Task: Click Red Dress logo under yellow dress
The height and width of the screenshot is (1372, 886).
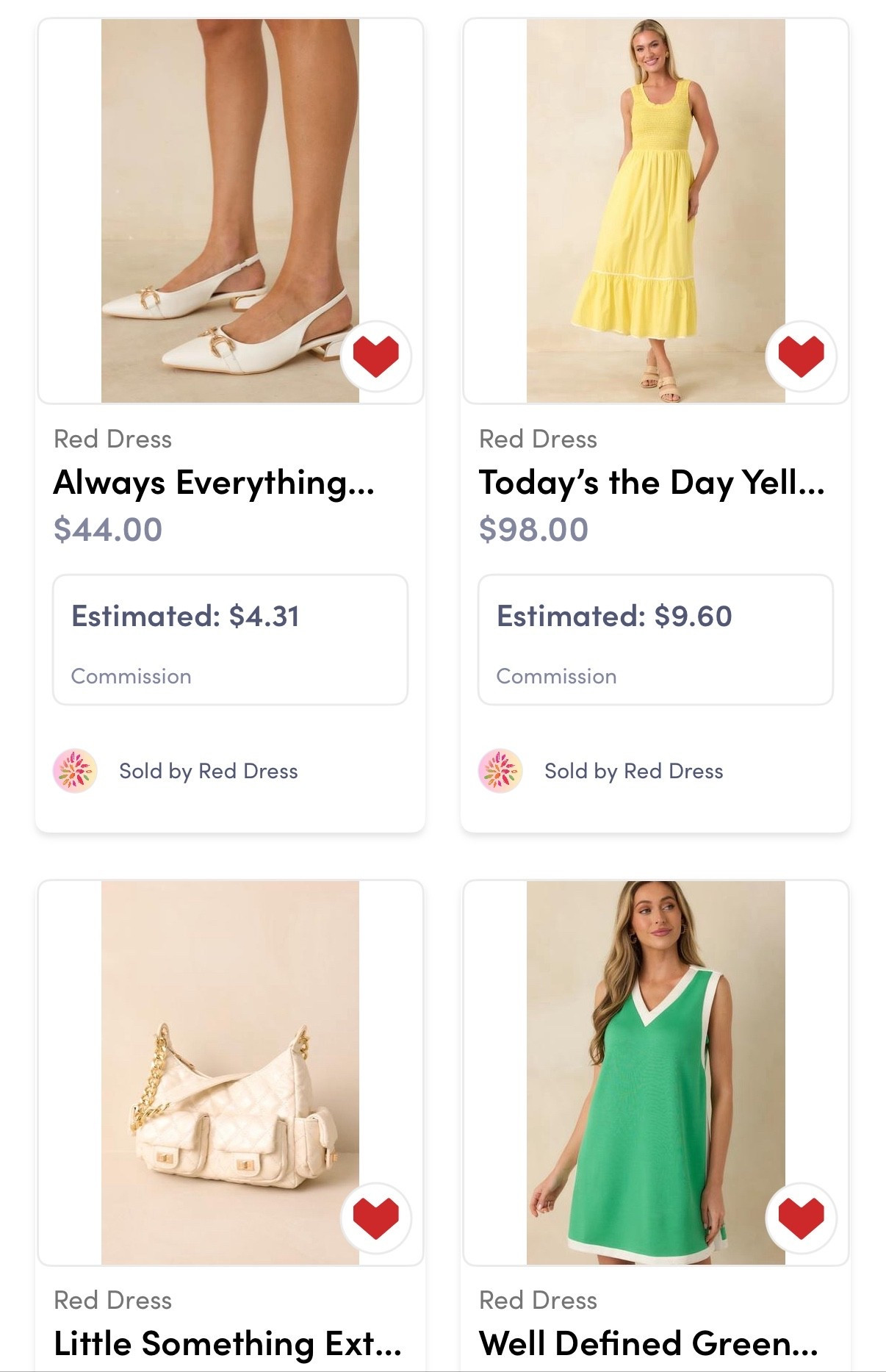Action: tap(500, 771)
